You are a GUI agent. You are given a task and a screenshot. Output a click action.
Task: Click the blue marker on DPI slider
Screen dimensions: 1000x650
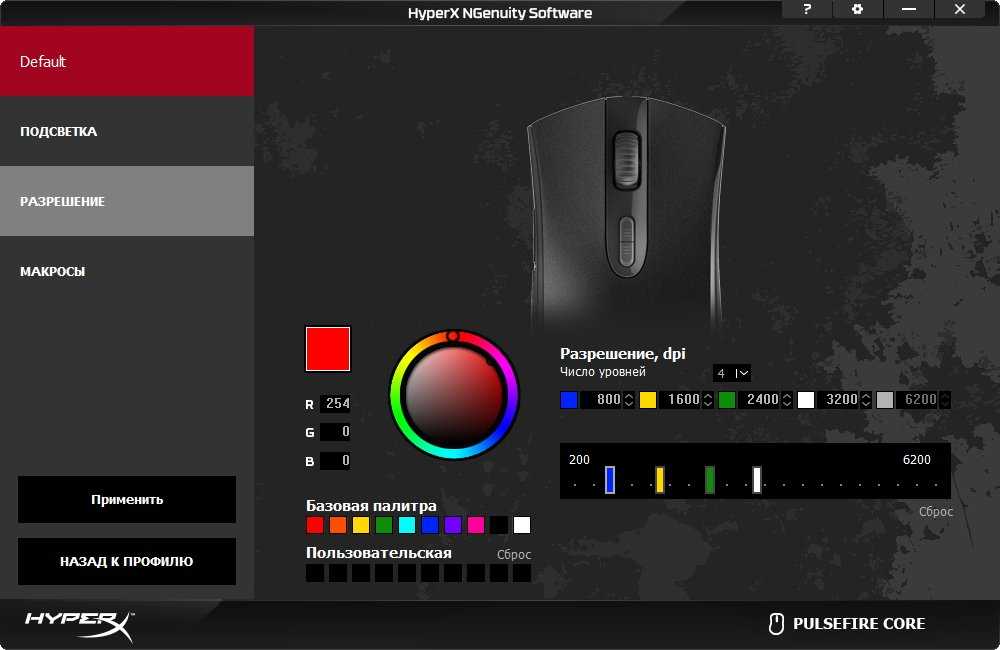pyautogui.click(x=610, y=480)
